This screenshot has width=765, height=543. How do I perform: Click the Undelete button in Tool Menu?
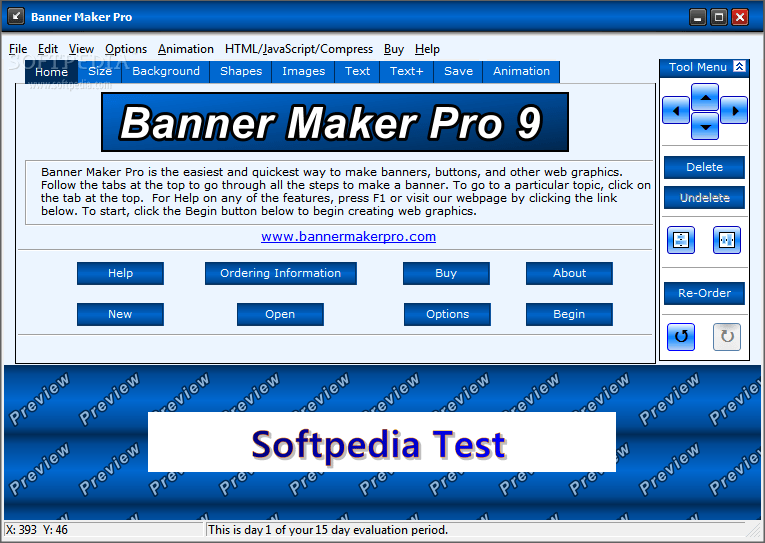tap(705, 198)
